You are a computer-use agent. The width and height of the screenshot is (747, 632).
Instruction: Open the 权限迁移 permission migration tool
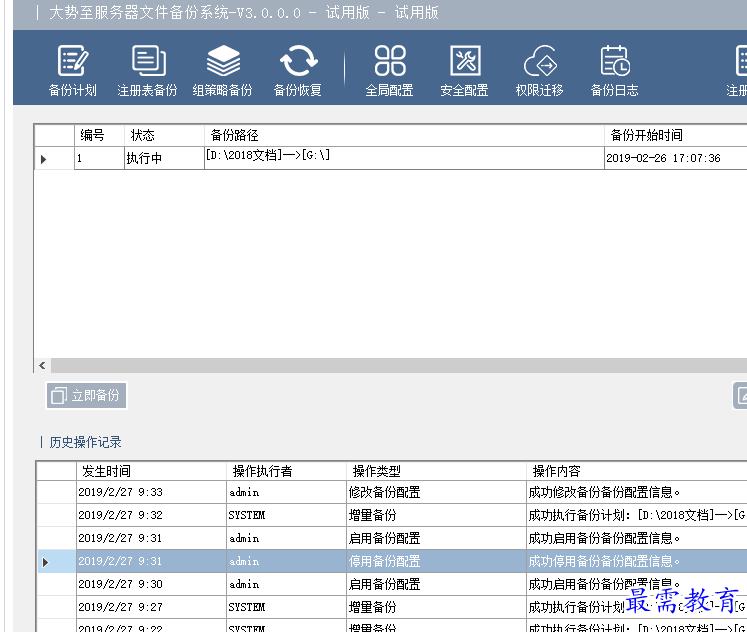pyautogui.click(x=539, y=70)
